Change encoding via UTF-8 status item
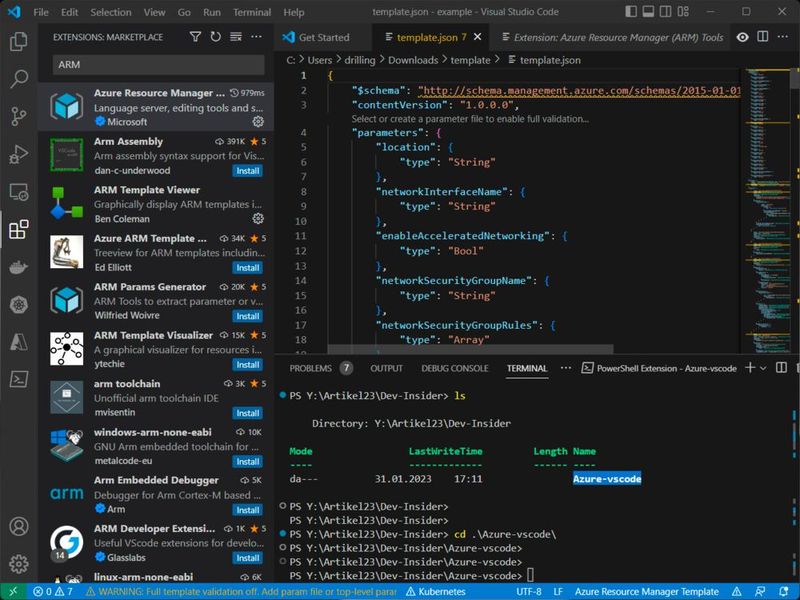The width and height of the screenshot is (800, 600). 529,591
